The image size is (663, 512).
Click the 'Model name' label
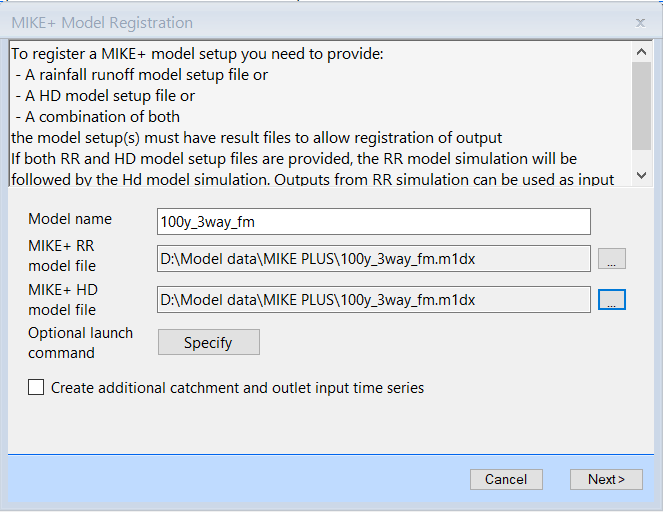[x=70, y=219]
